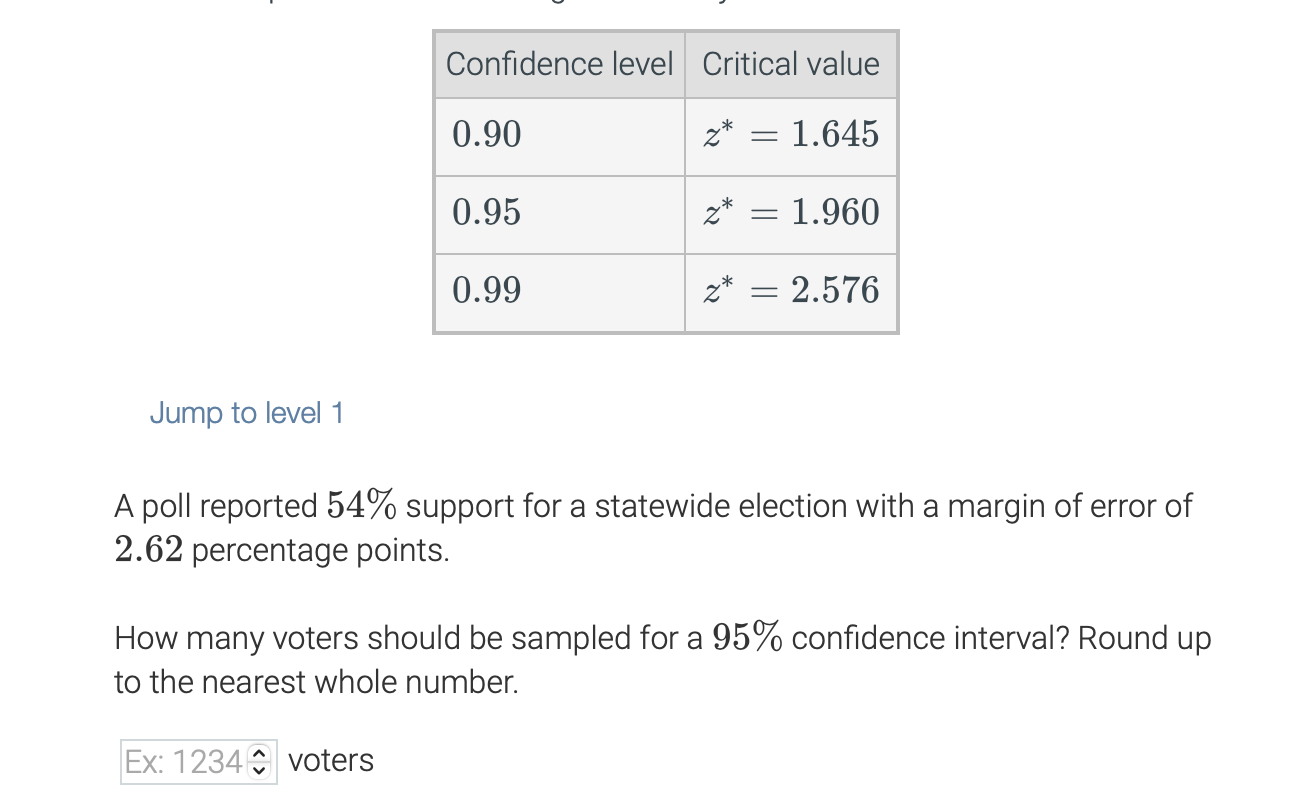Click the 0.90 confidence level cell
This screenshot has height=798, width=1295.
(487, 135)
